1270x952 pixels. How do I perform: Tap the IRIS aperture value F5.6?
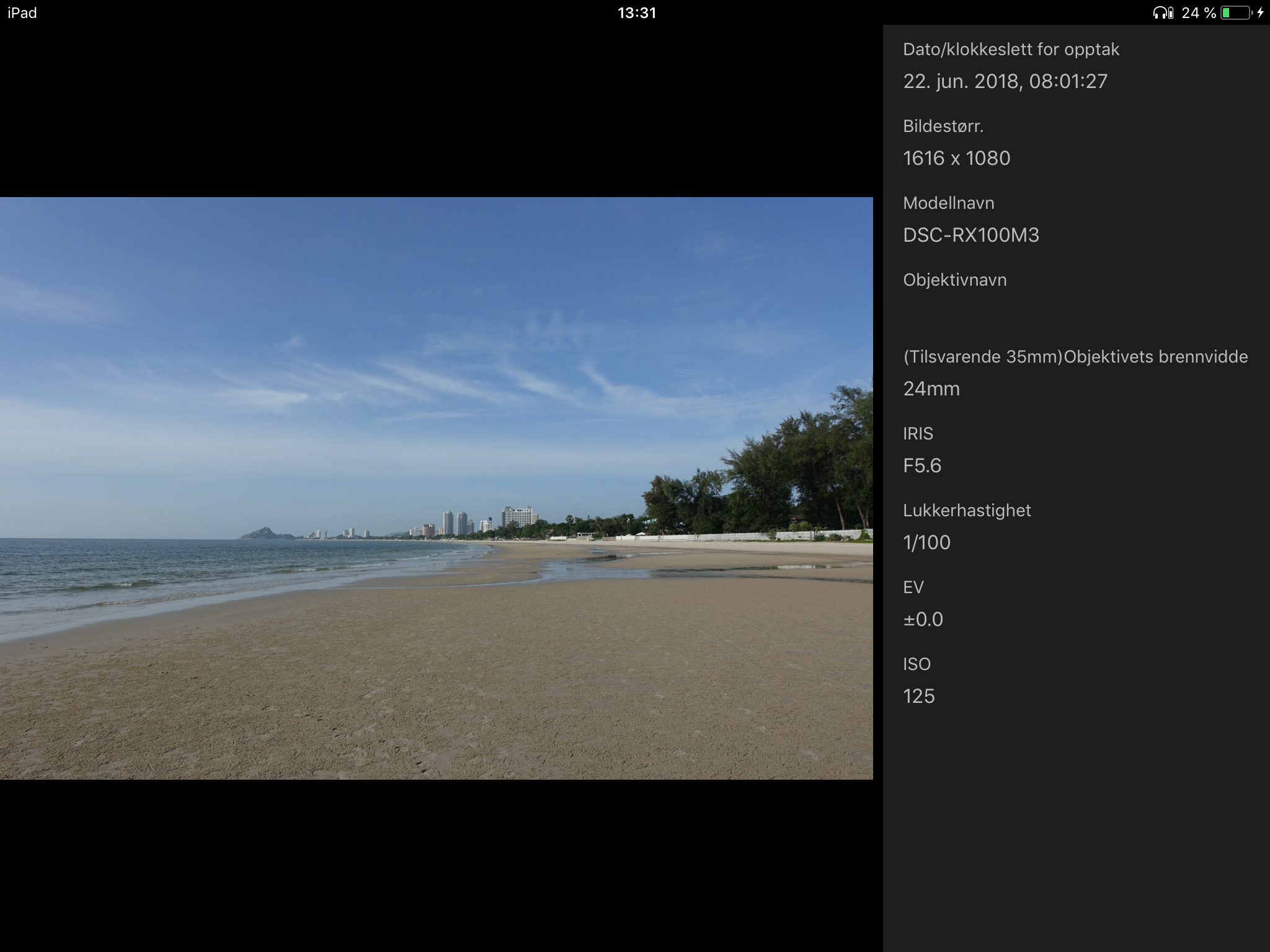921,465
